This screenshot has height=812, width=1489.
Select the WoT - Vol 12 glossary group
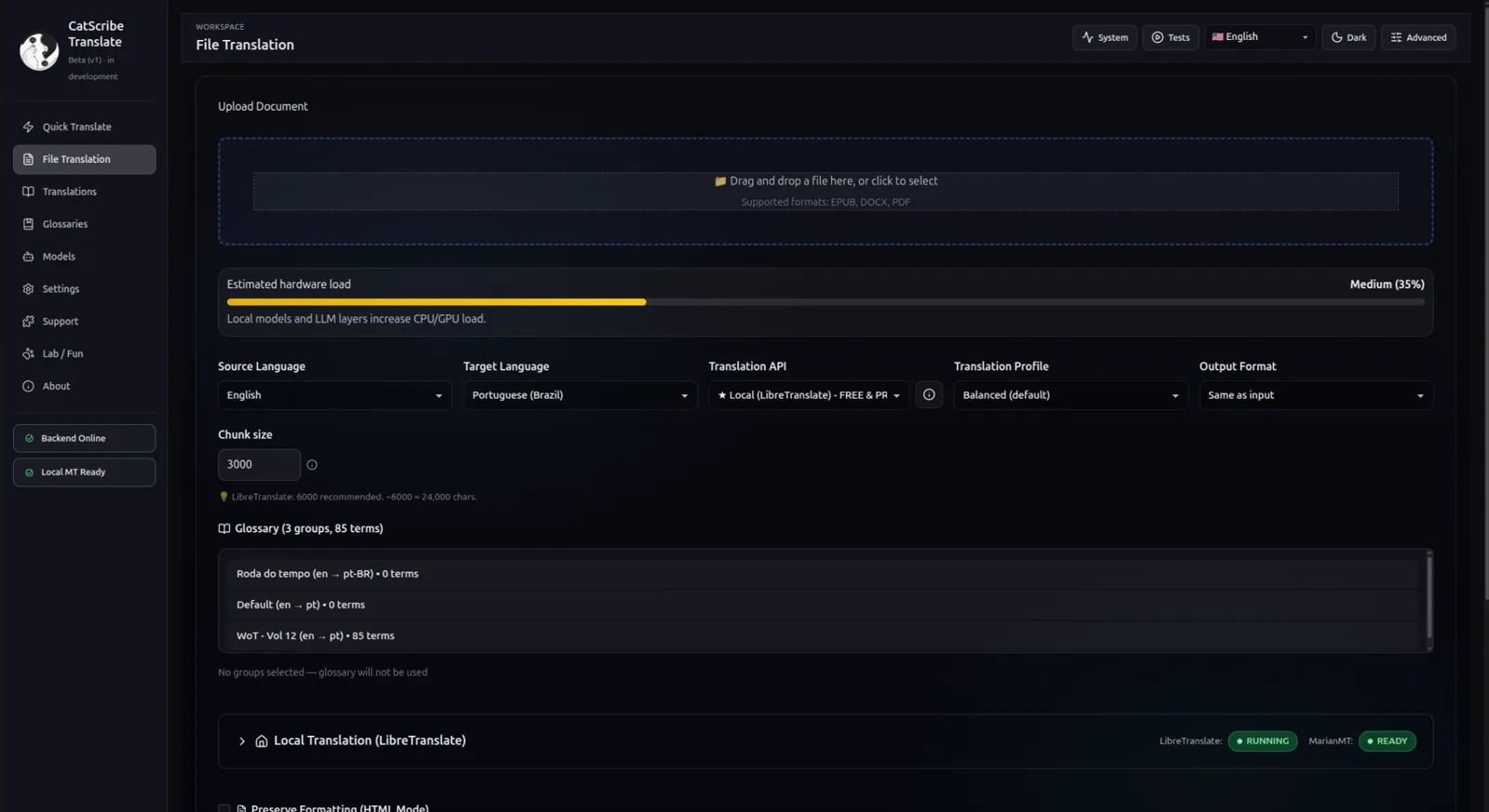point(315,636)
